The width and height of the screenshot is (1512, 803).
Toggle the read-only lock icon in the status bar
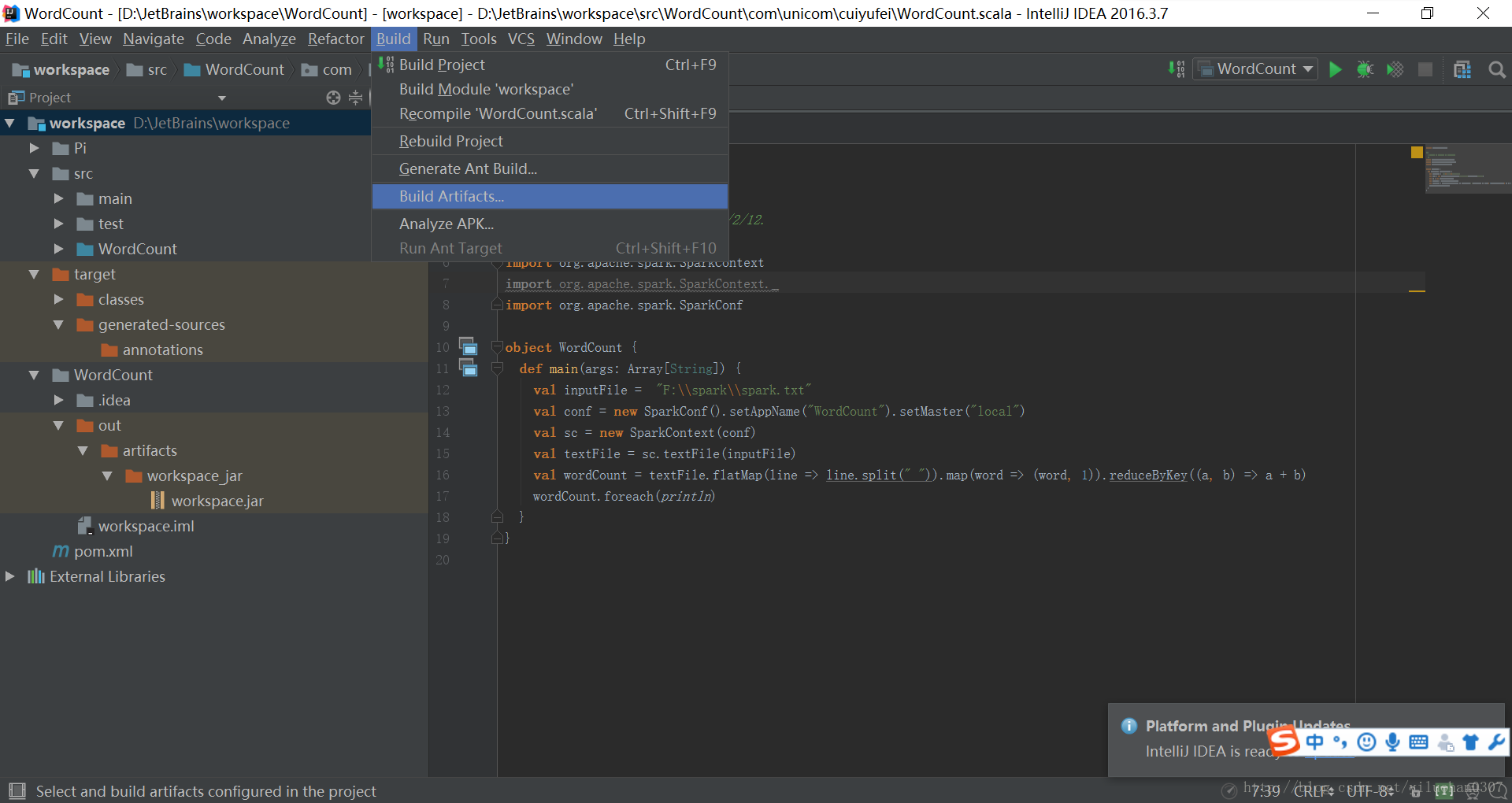coord(1415,791)
